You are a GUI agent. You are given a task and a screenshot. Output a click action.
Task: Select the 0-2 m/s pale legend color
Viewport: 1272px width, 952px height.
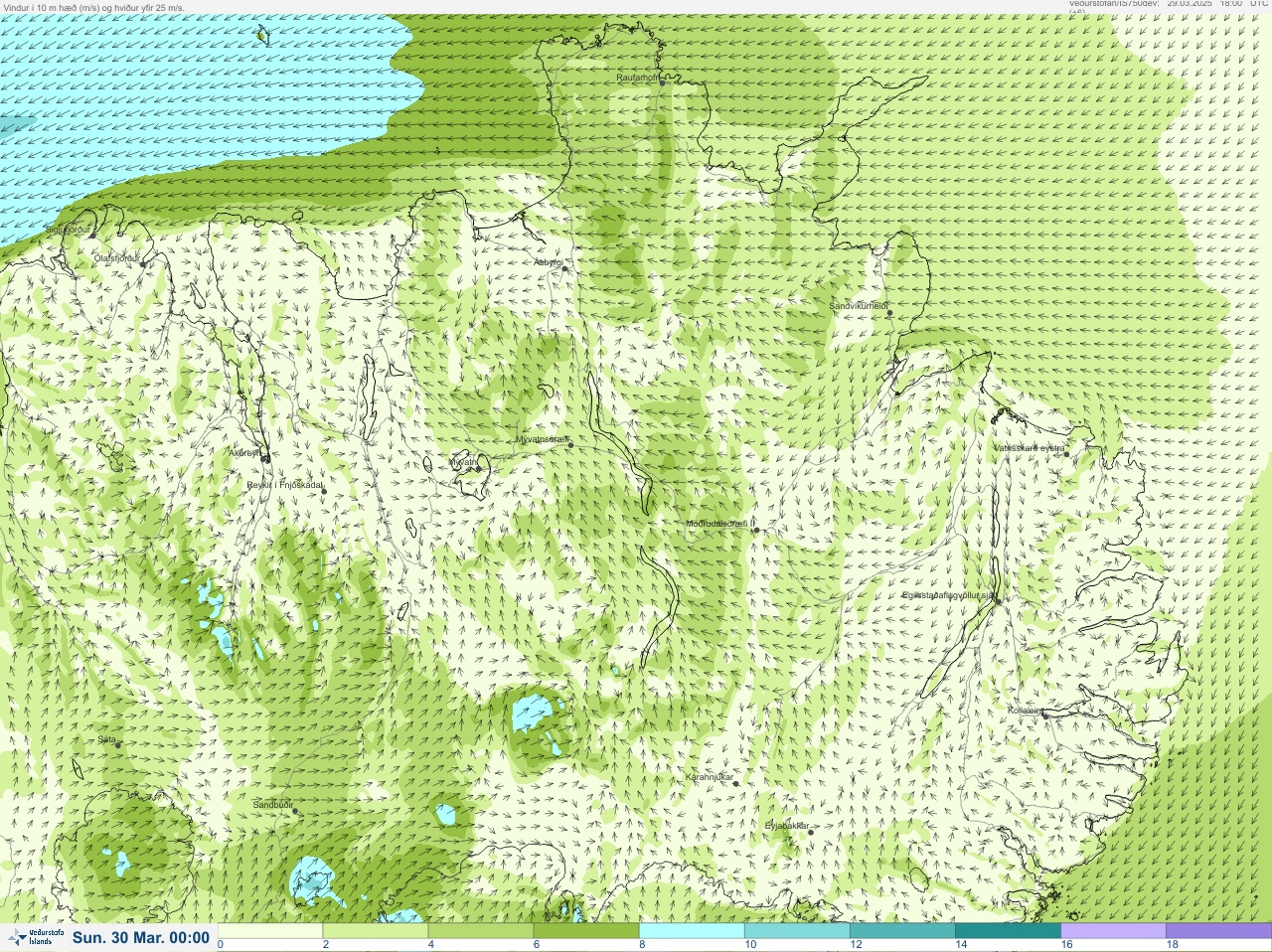270,931
